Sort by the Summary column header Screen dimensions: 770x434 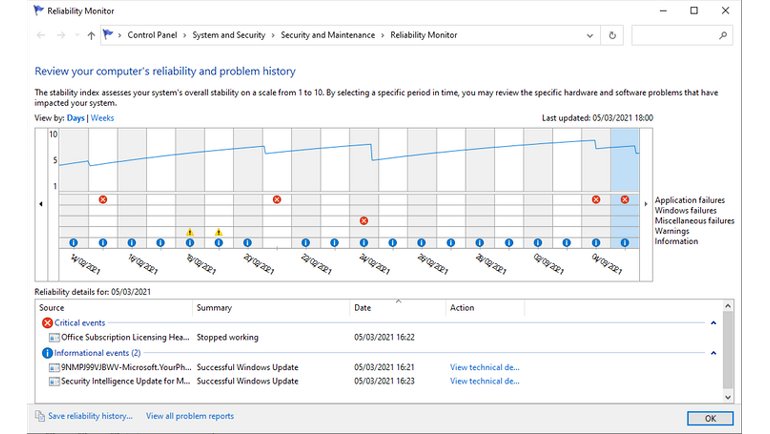coord(271,308)
